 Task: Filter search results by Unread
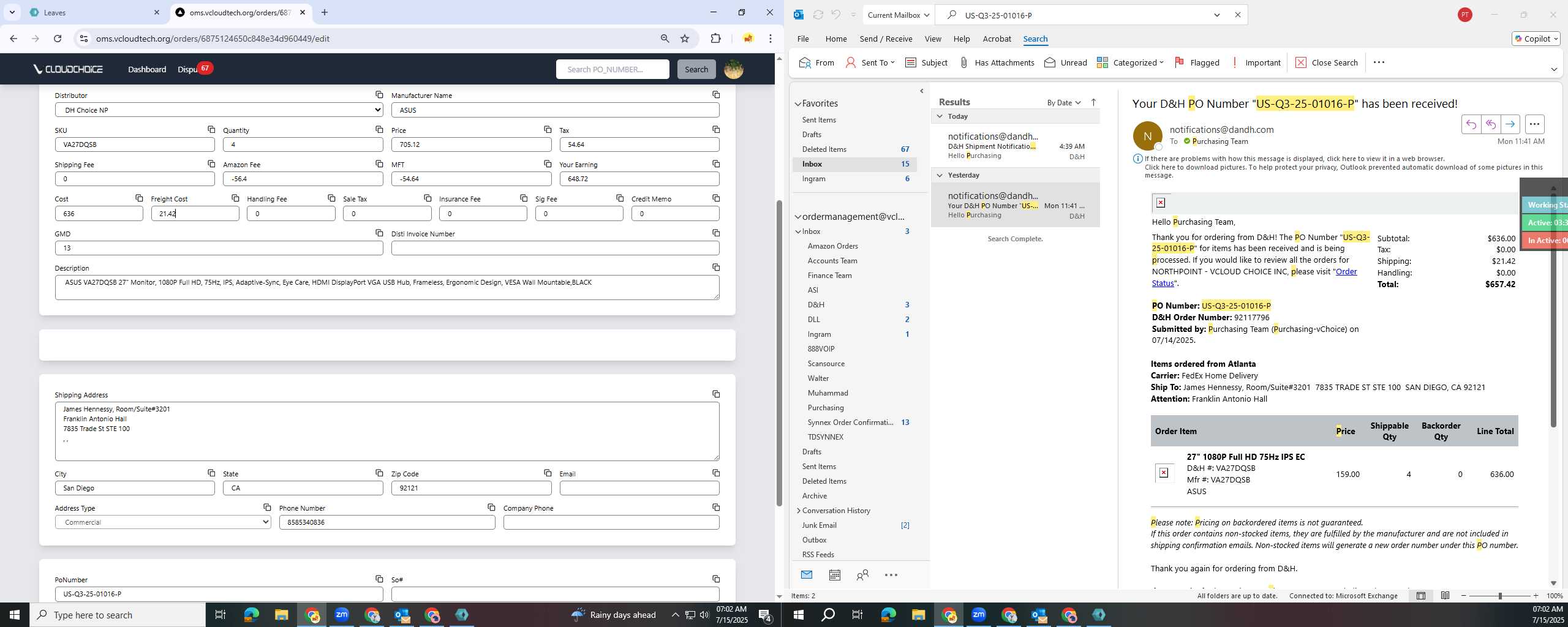pos(1066,62)
